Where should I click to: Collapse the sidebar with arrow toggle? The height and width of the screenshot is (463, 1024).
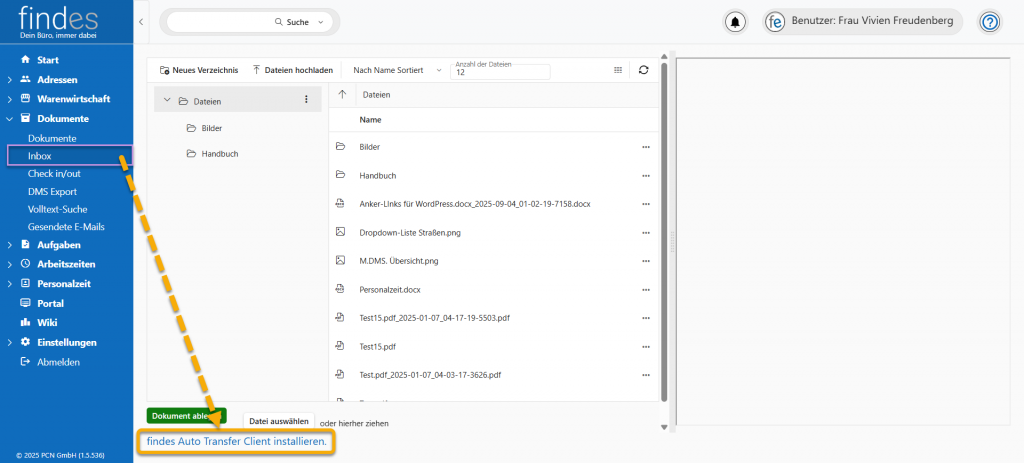tap(141, 21)
